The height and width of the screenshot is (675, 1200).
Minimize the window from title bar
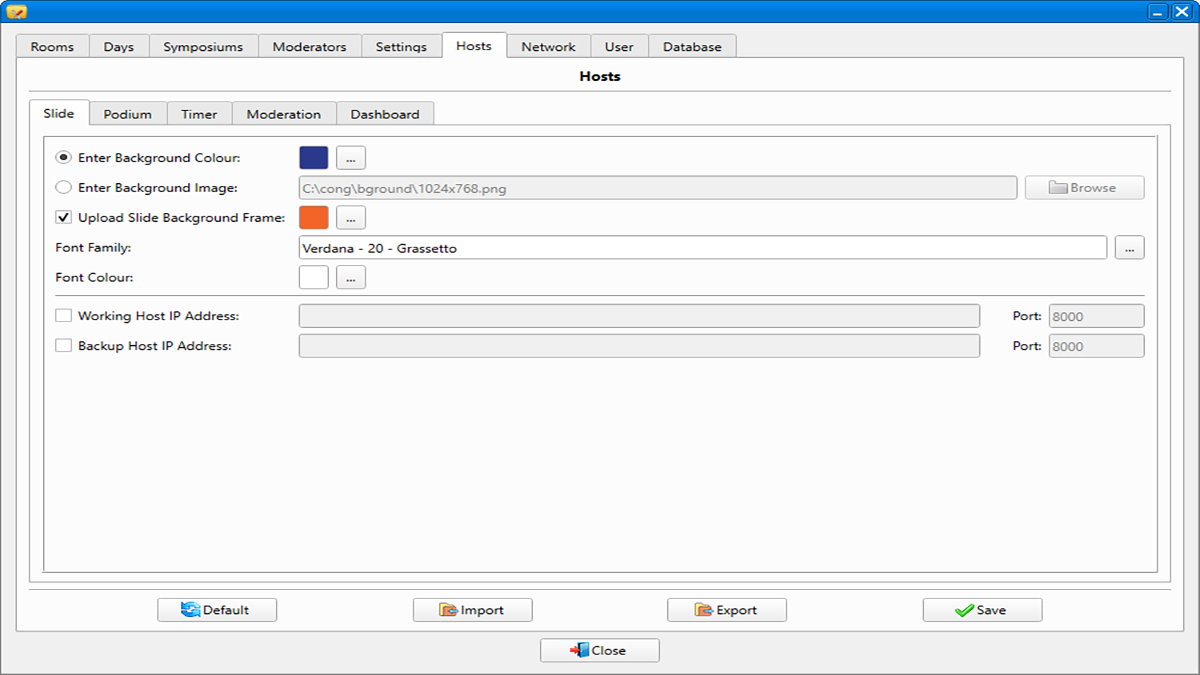click(x=1158, y=11)
